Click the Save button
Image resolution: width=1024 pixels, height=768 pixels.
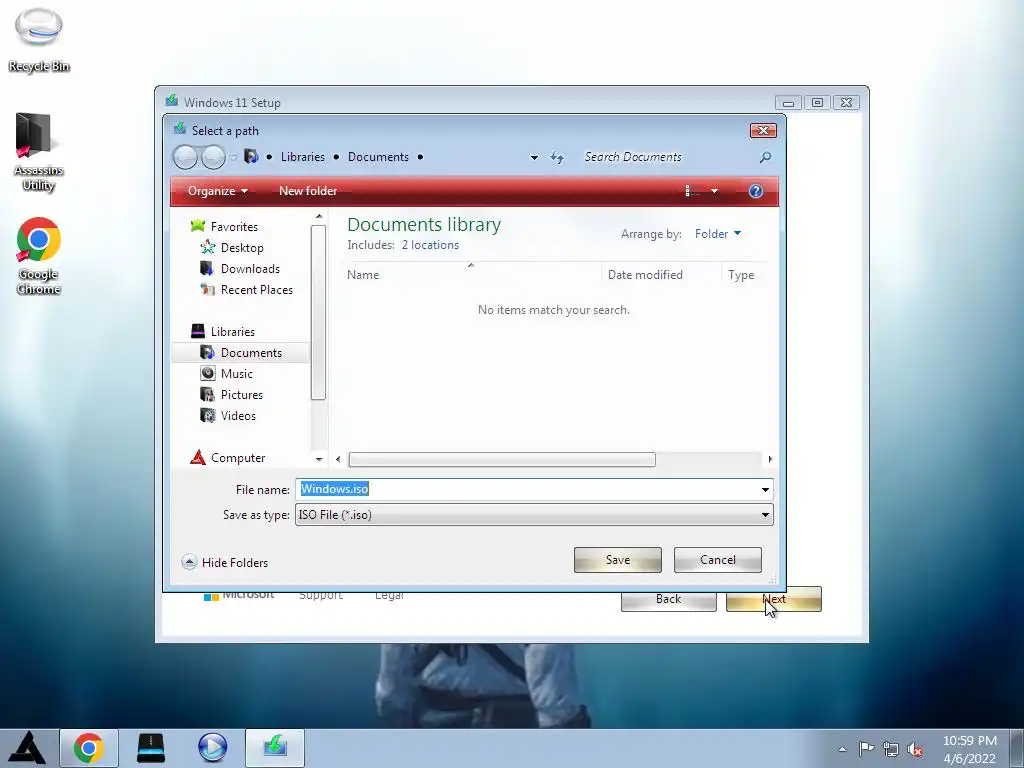click(x=618, y=560)
